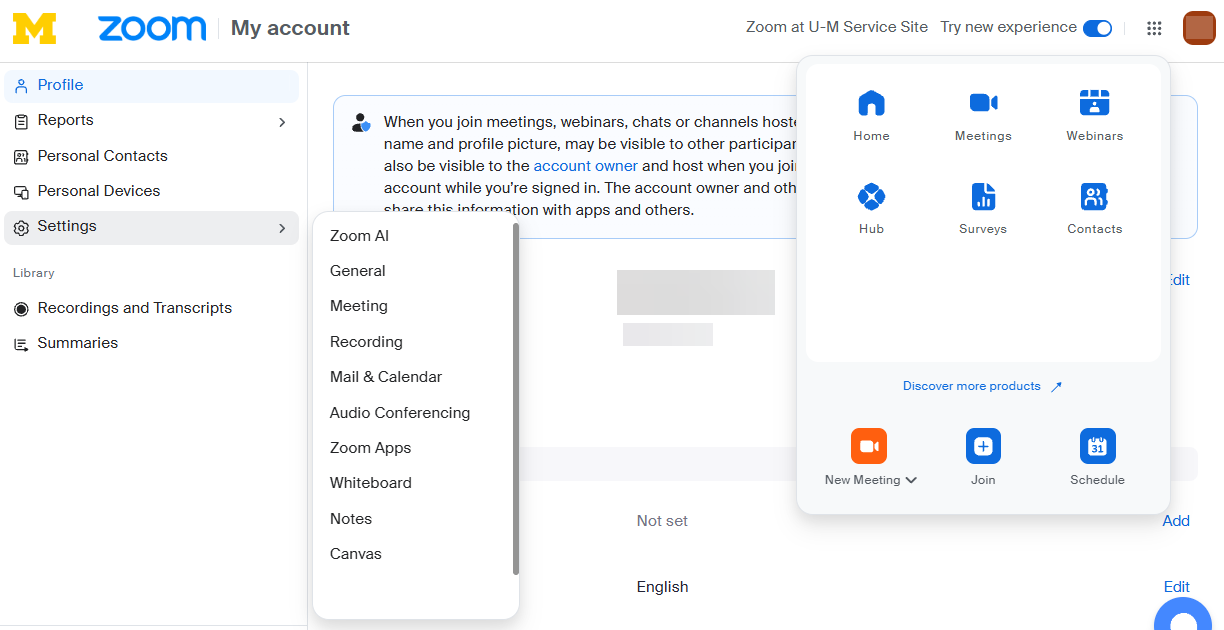Open Zoom at U-M Service Site link
The width and height of the screenshot is (1224, 630).
(x=837, y=27)
